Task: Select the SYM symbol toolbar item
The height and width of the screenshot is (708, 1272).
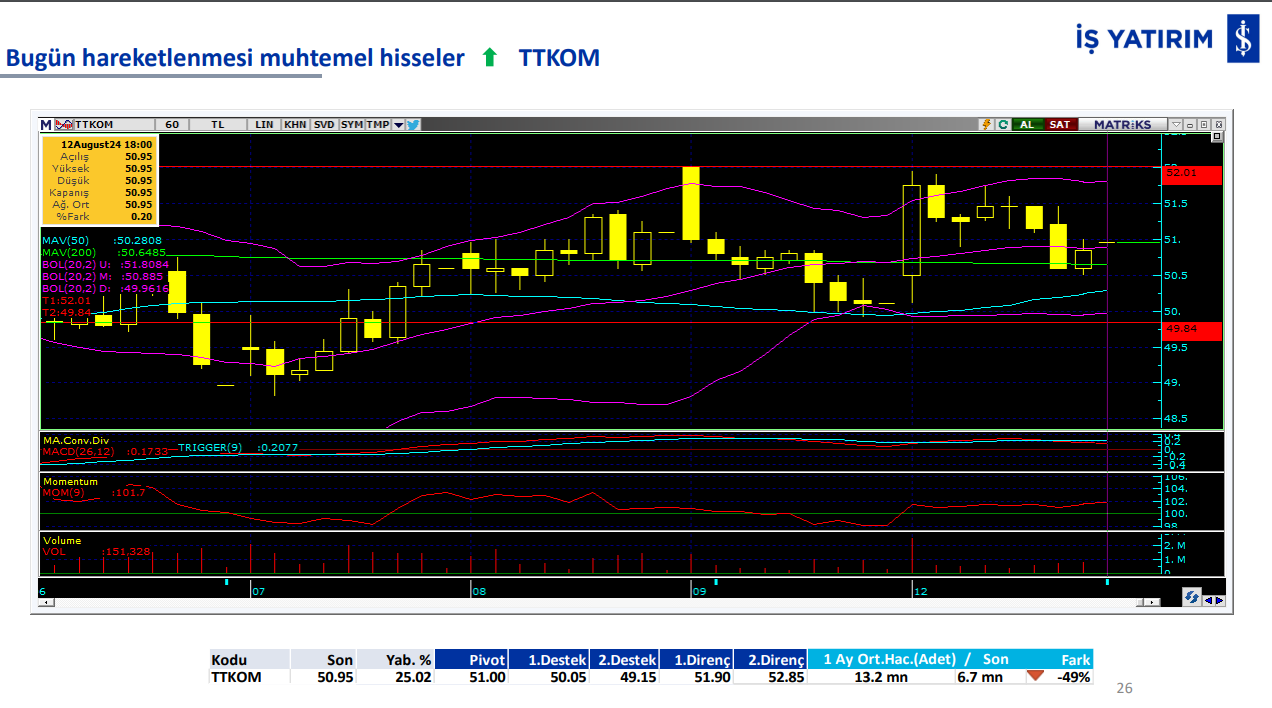Action: [351, 125]
